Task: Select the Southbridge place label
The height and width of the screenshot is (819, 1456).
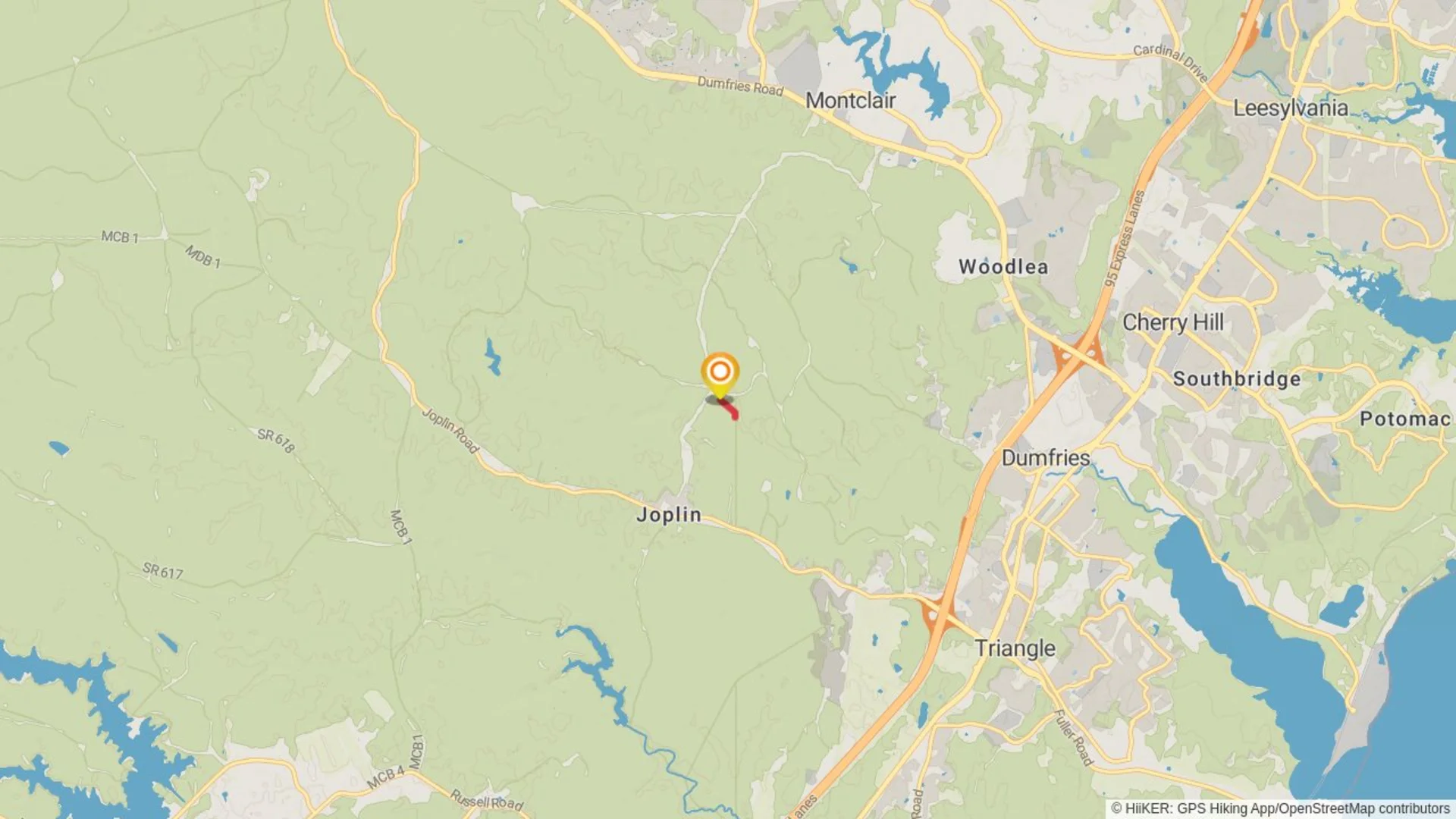Action: click(x=1237, y=379)
